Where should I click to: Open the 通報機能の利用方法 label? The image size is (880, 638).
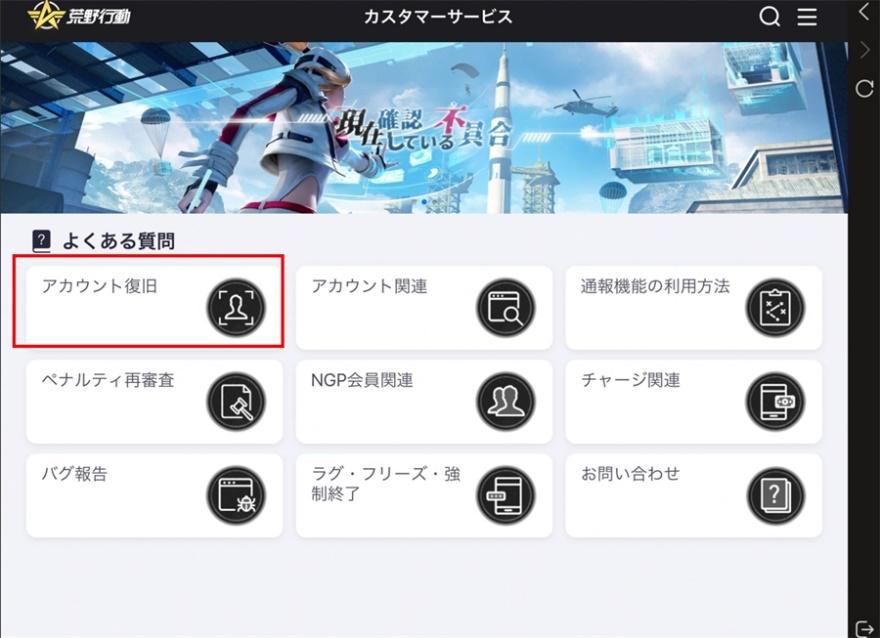tap(655, 286)
